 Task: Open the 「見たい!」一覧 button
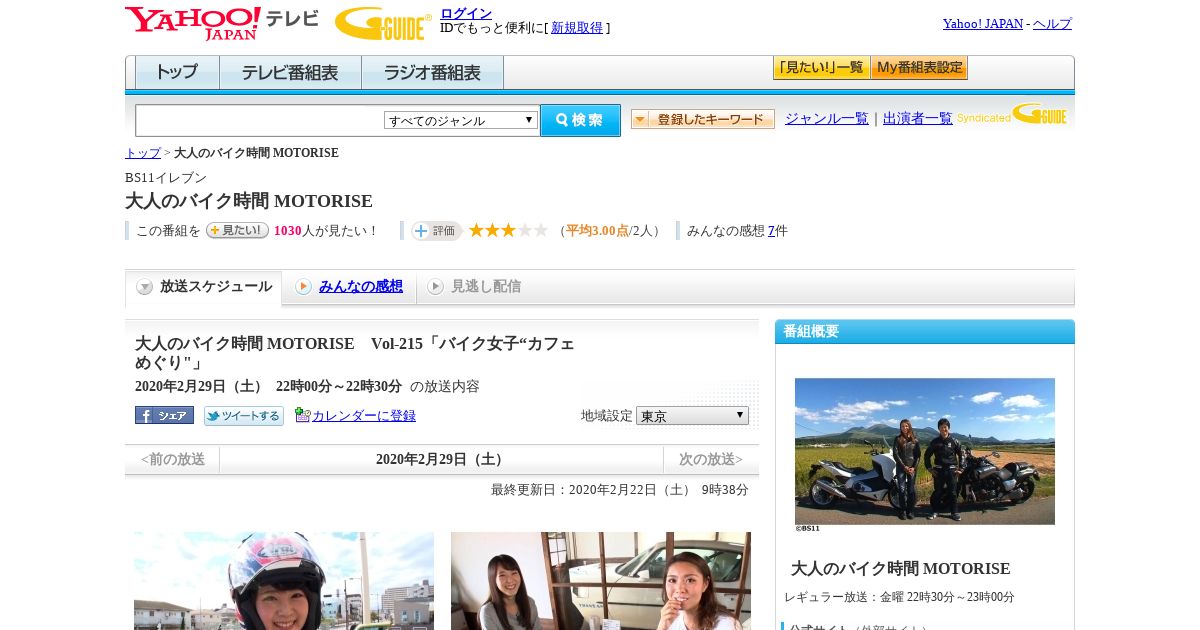821,68
